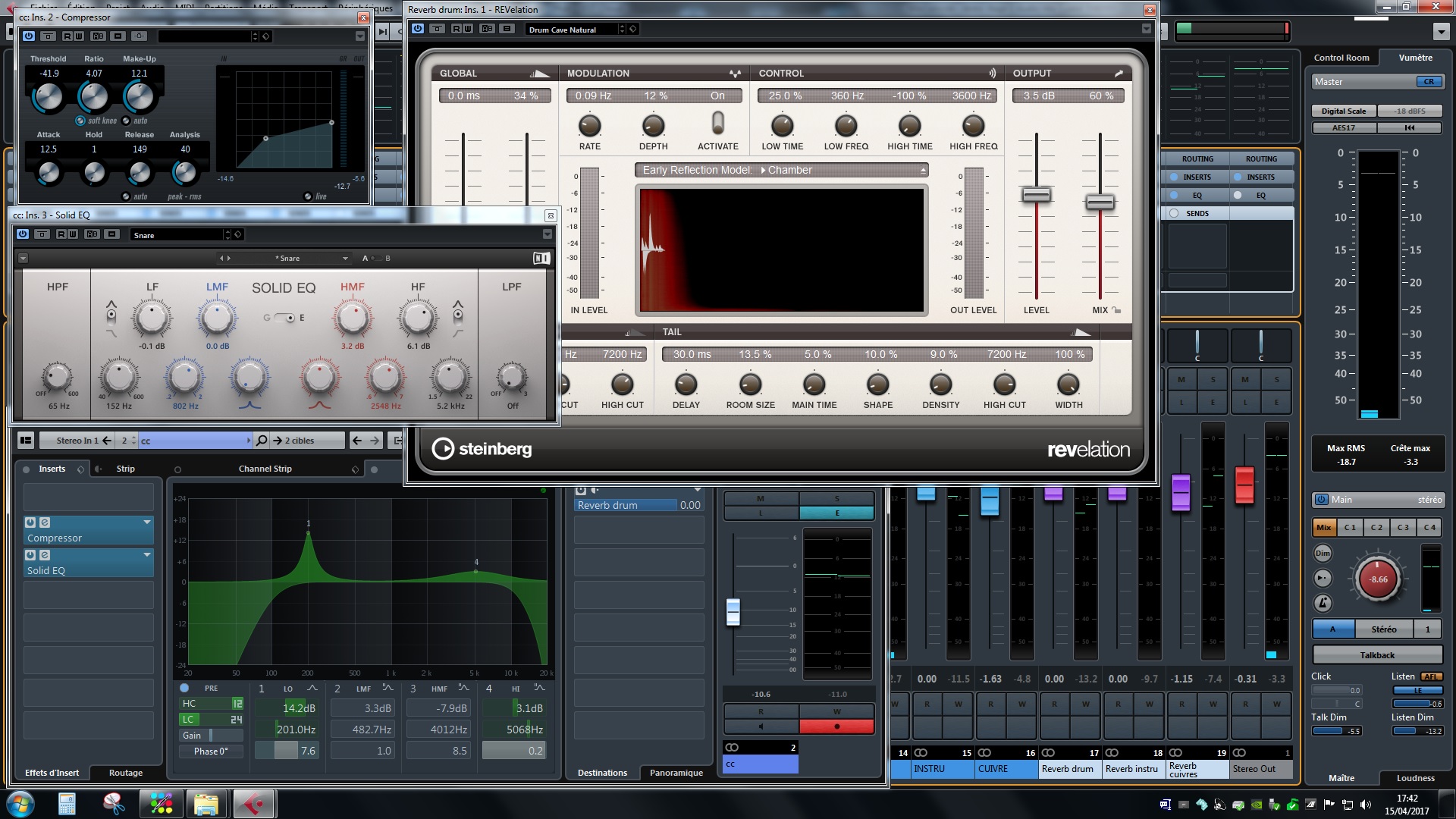Switch to the Routage tab
This screenshot has height=819, width=1456.
point(125,773)
